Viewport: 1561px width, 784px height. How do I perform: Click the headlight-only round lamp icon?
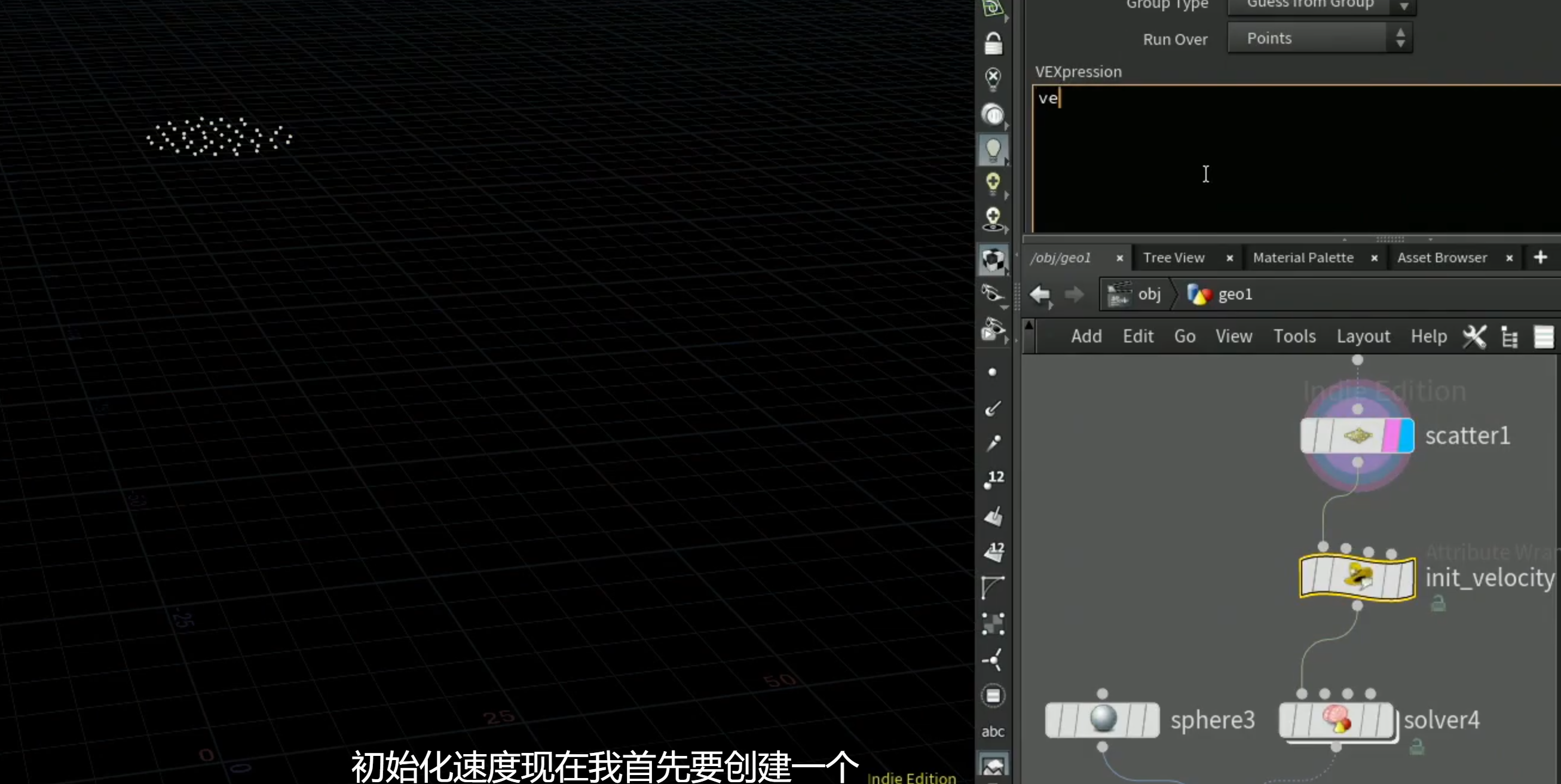click(993, 114)
